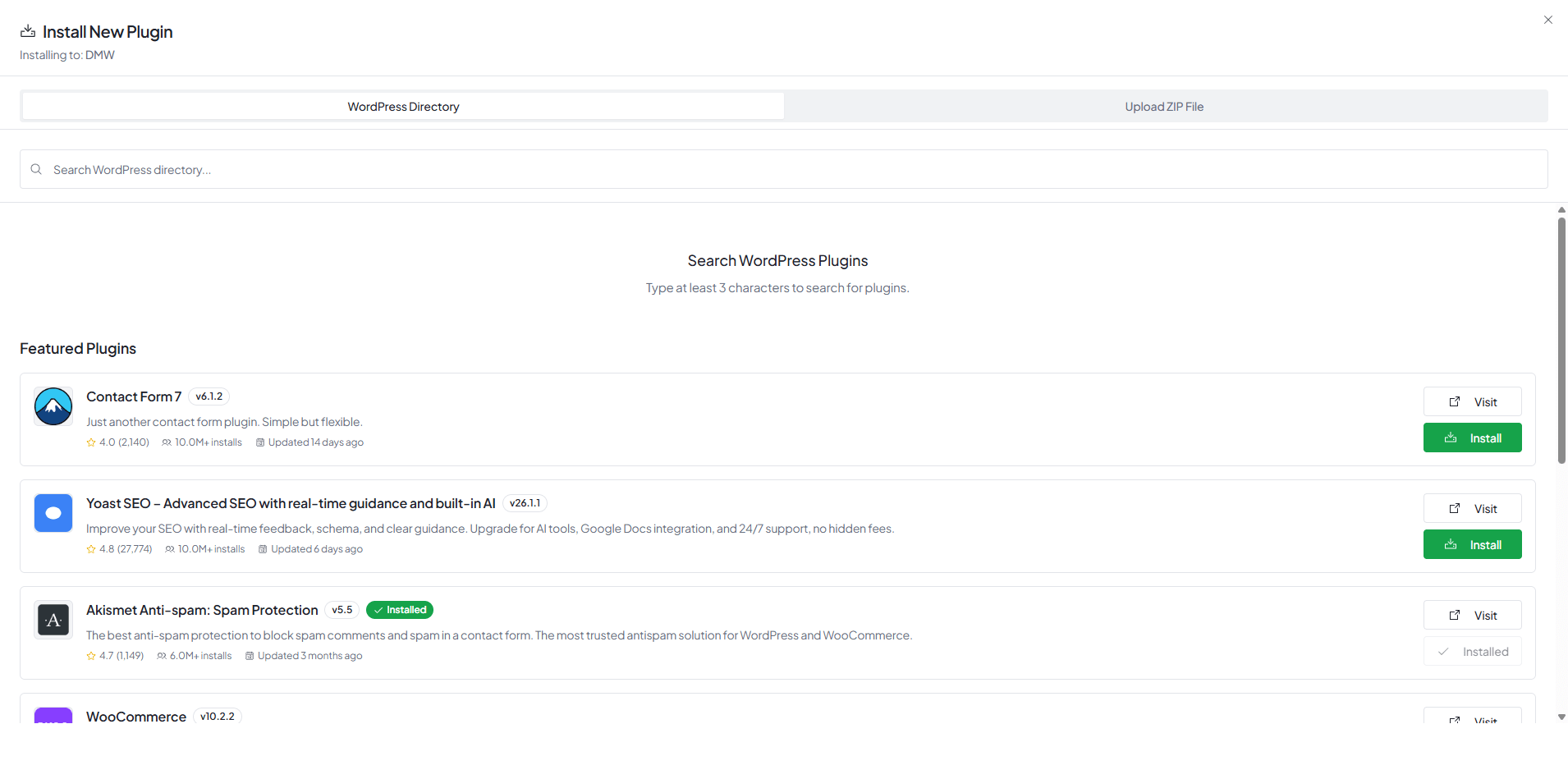This screenshot has width=1568, height=779.
Task: Click the WooCommerce plugin title
Action: click(136, 717)
